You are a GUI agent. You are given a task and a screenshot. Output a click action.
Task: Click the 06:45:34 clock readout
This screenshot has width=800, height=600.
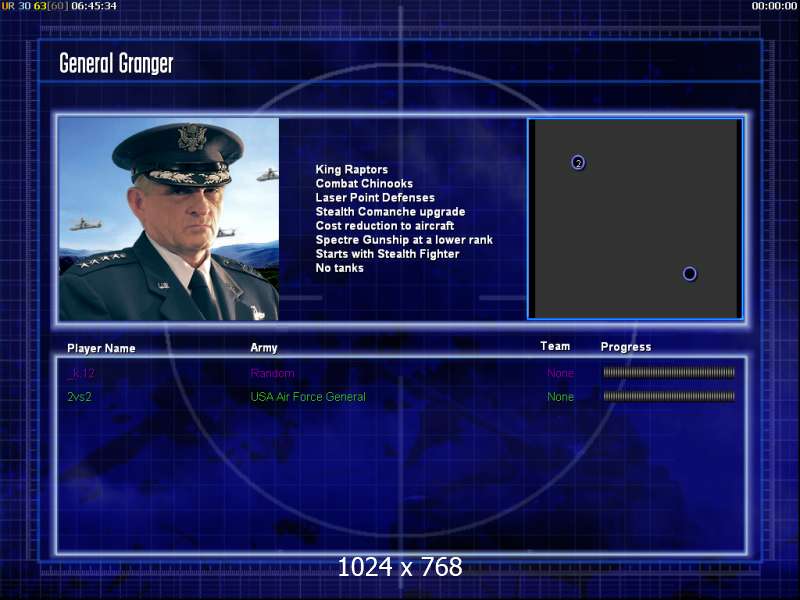[94, 6]
